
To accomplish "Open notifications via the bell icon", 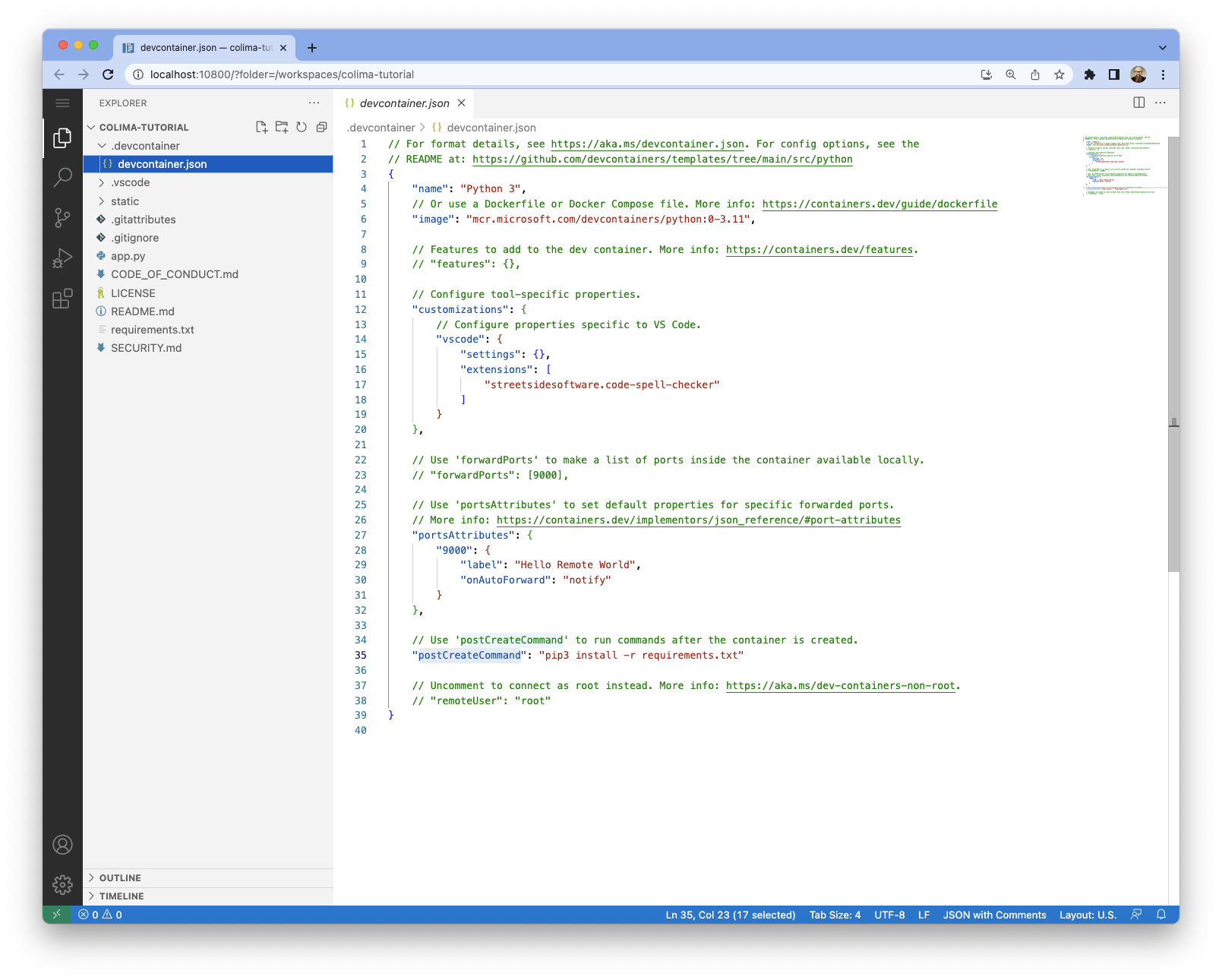I will pyautogui.click(x=1161, y=915).
